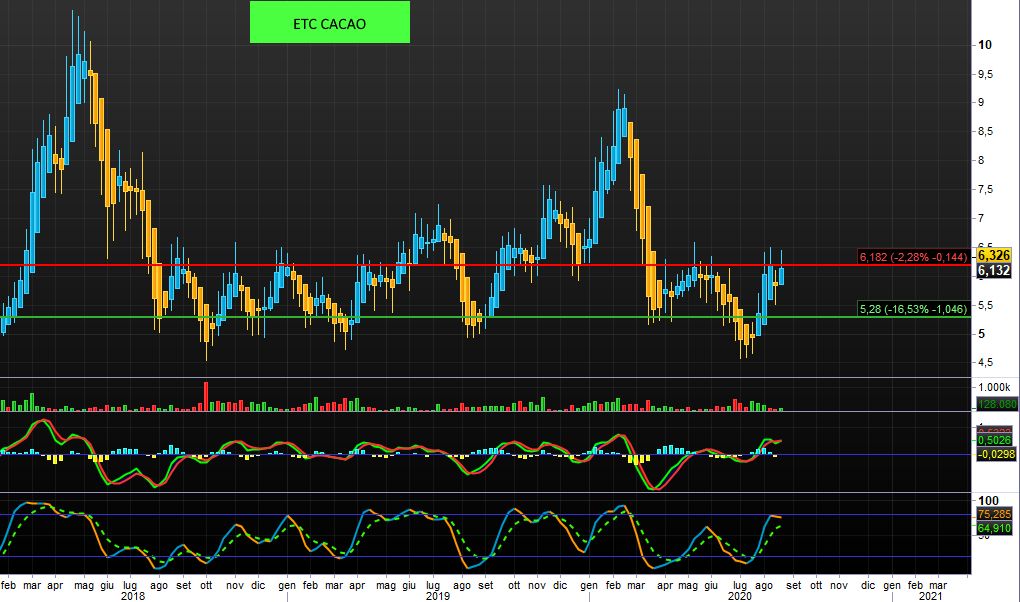This screenshot has height=602, width=1020.
Task: Click the 100 level on stochastic scale
Action: pos(988,500)
